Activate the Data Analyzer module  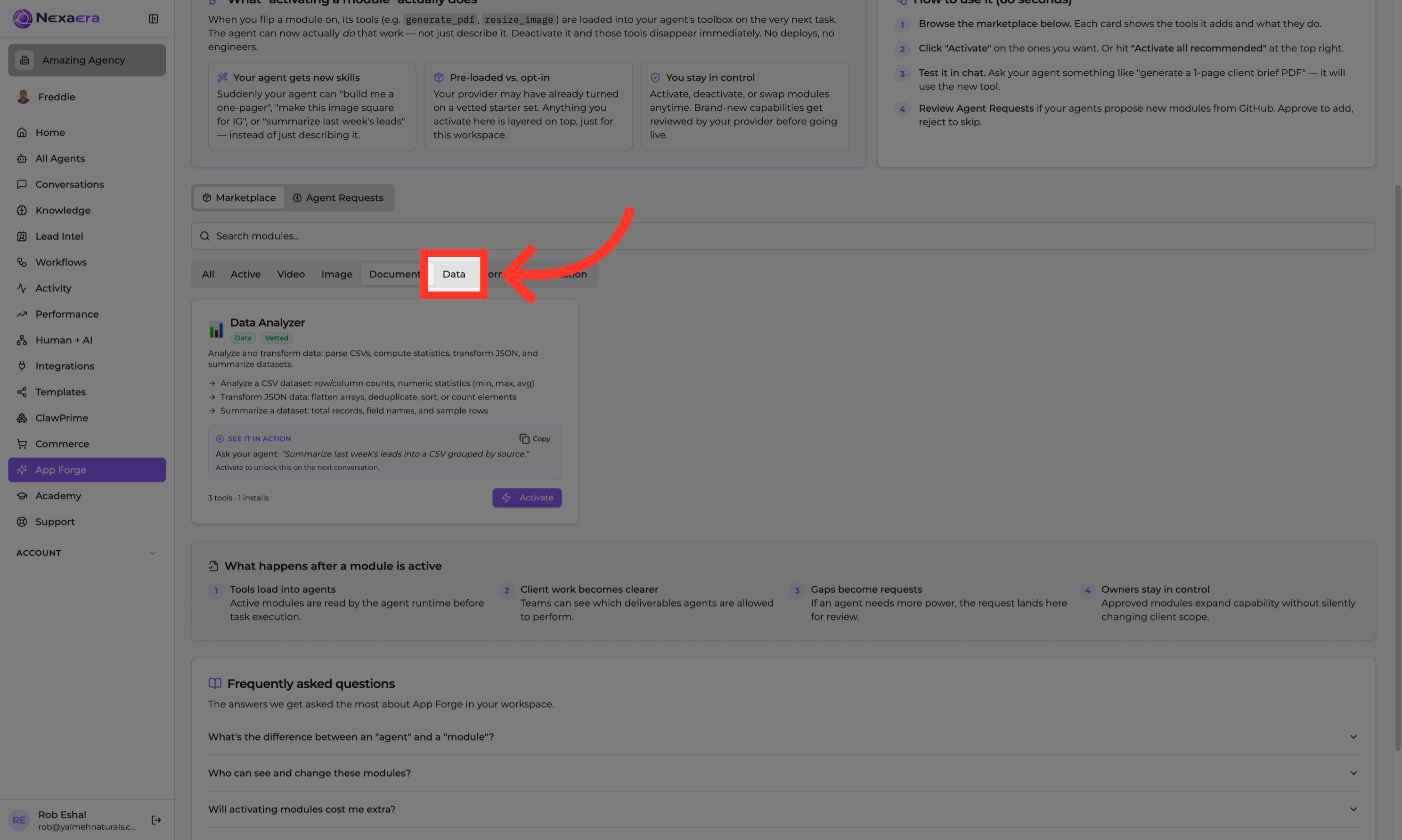coord(526,497)
